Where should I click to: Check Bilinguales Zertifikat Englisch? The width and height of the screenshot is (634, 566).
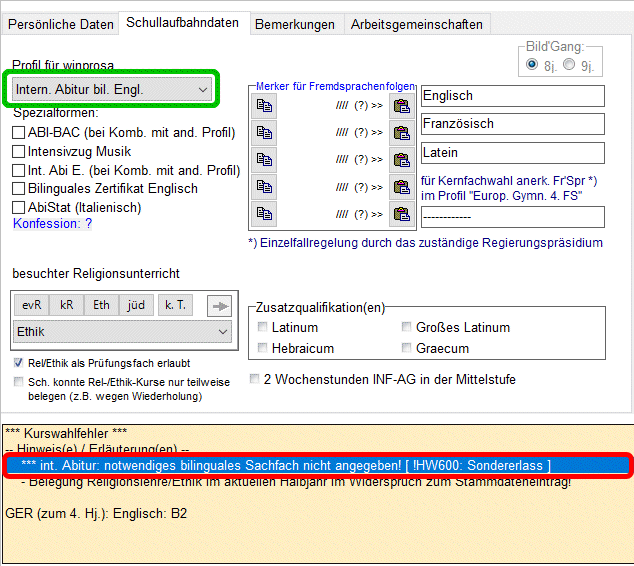point(19,189)
